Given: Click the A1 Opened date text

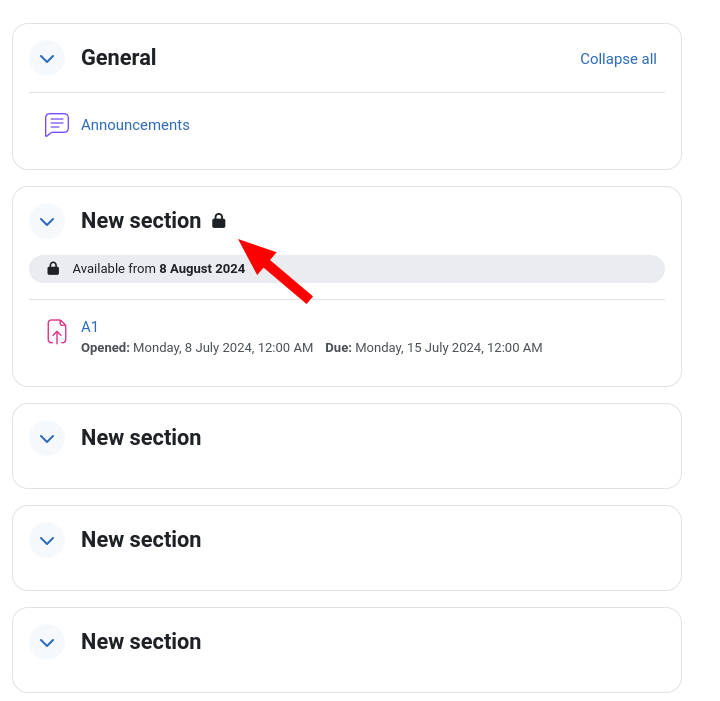Looking at the screenshot, I should coord(197,348).
